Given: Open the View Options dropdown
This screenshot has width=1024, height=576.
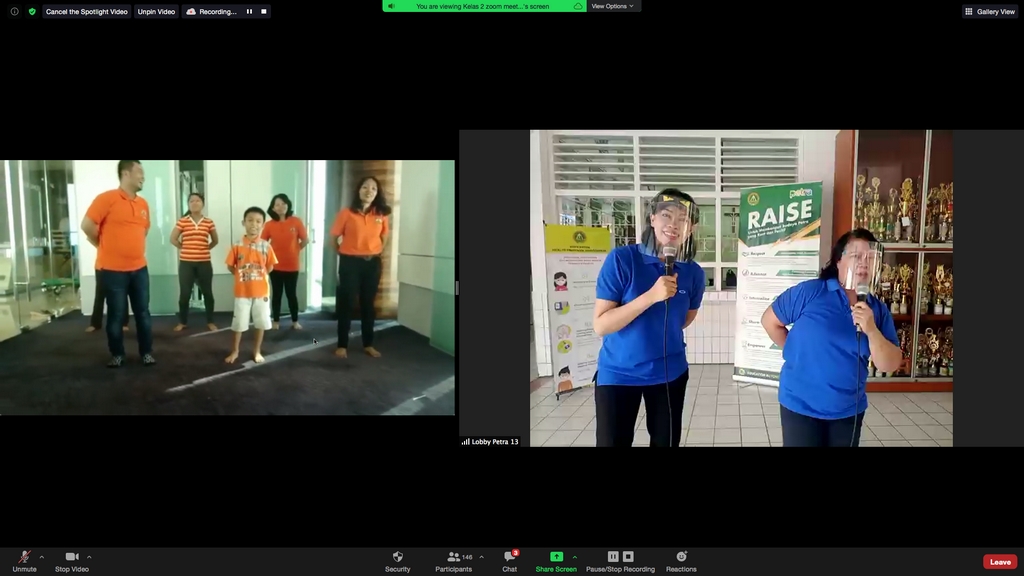Looking at the screenshot, I should (612, 6).
